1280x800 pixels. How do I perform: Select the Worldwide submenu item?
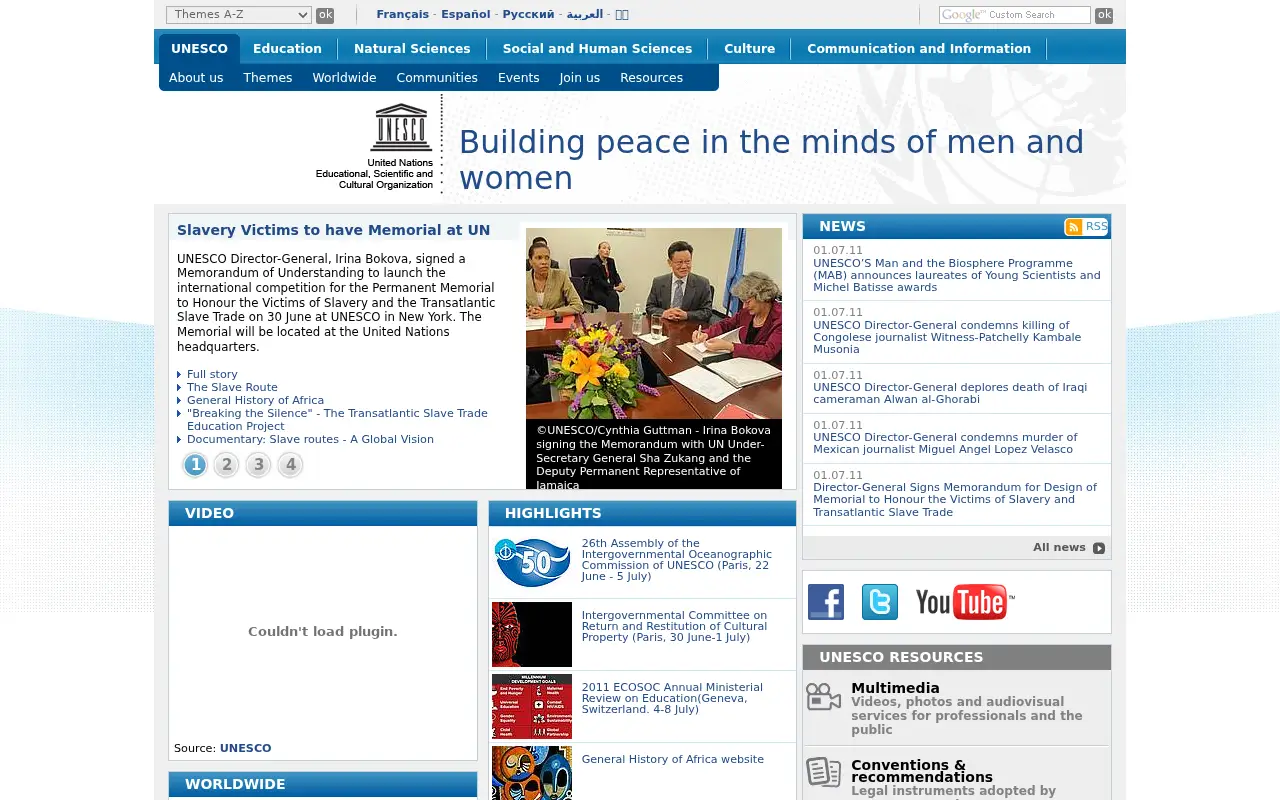pos(344,78)
